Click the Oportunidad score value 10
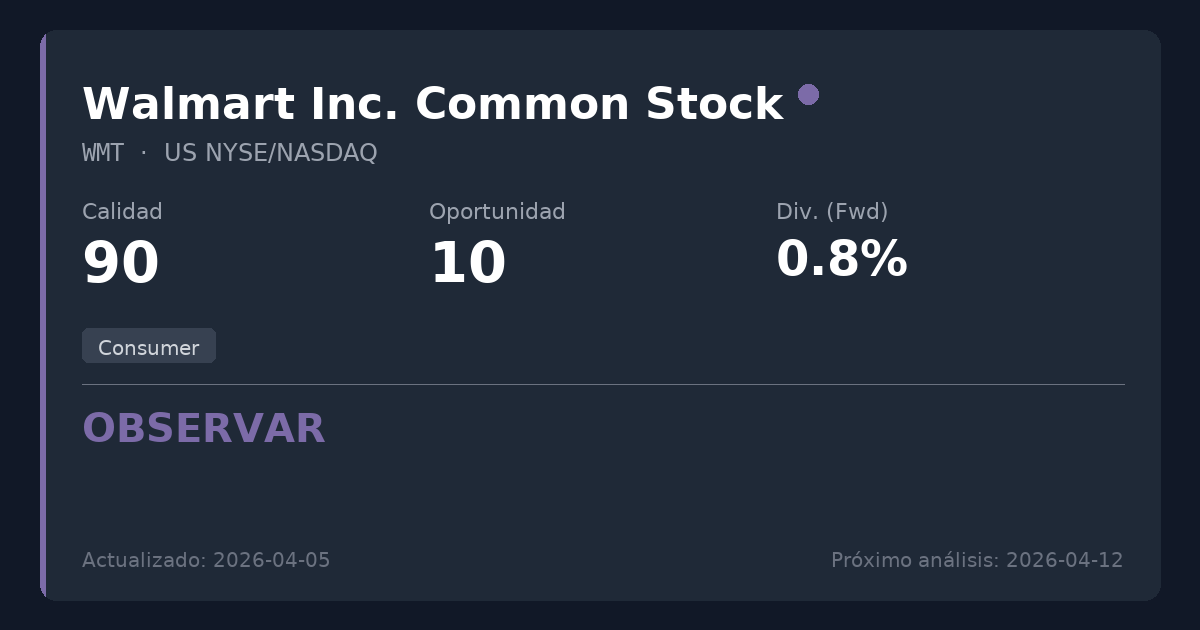Viewport: 1200px width, 630px height. point(467,264)
